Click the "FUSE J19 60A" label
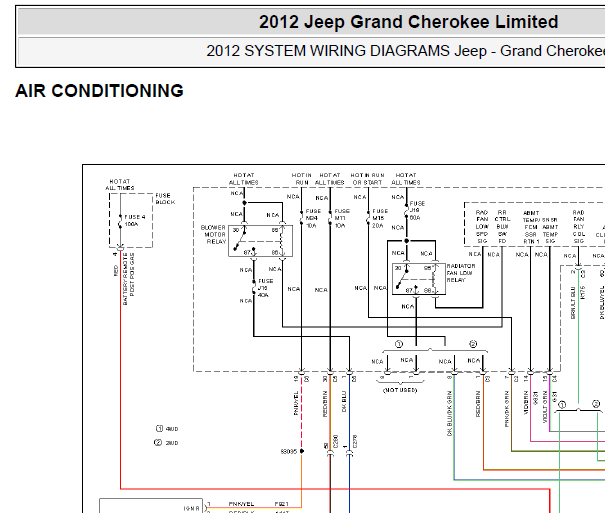 417,210
